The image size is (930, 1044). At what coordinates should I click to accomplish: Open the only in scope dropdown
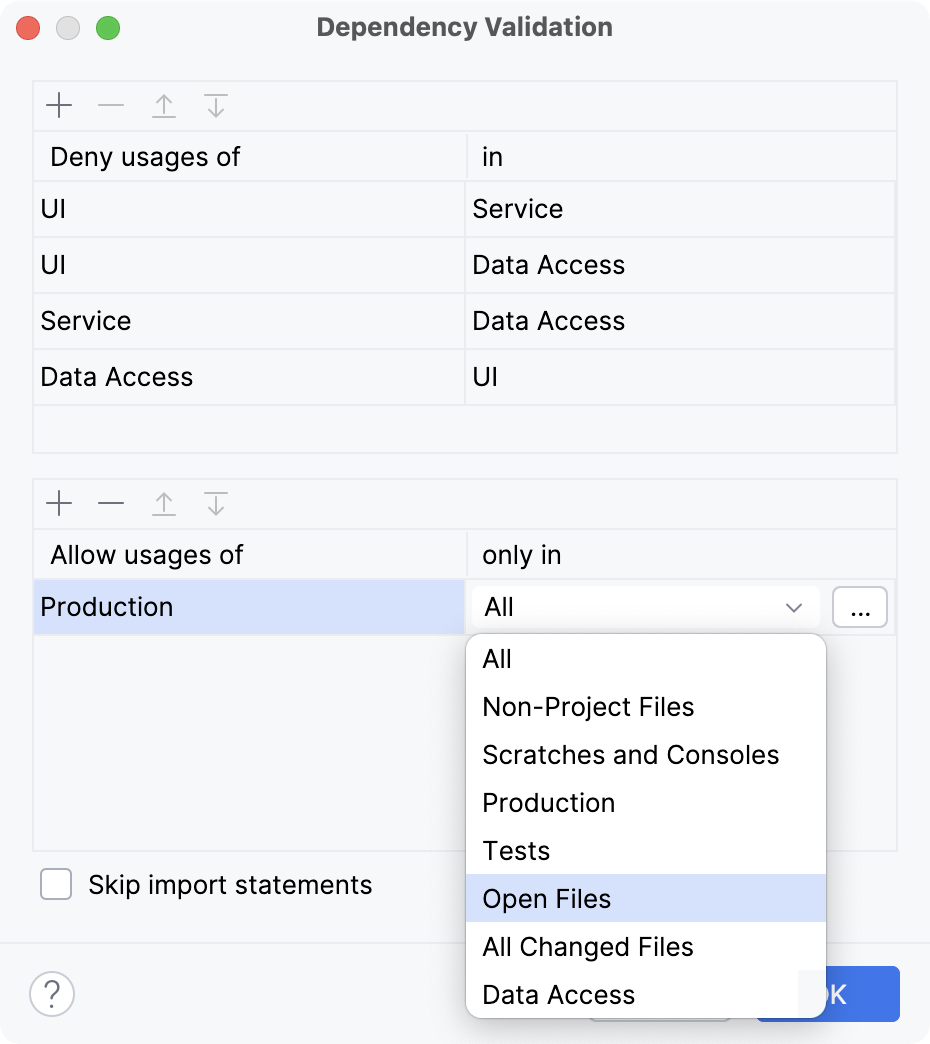pos(645,607)
